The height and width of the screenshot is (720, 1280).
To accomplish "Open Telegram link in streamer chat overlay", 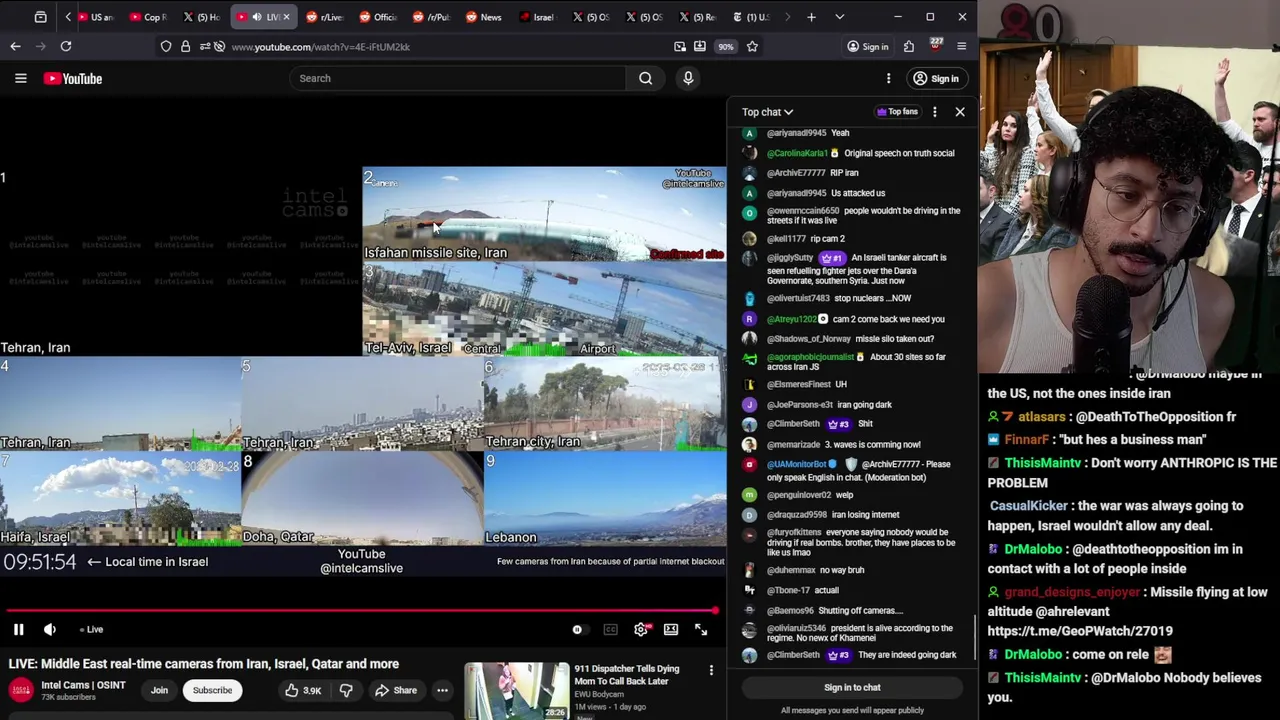I will pos(1080,631).
